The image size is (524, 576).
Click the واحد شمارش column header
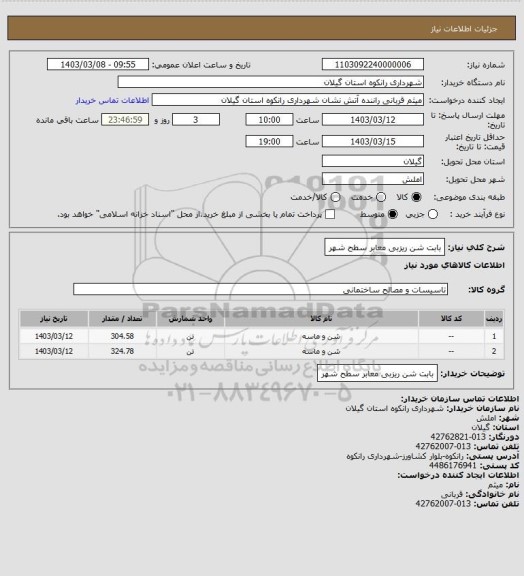tap(190, 318)
